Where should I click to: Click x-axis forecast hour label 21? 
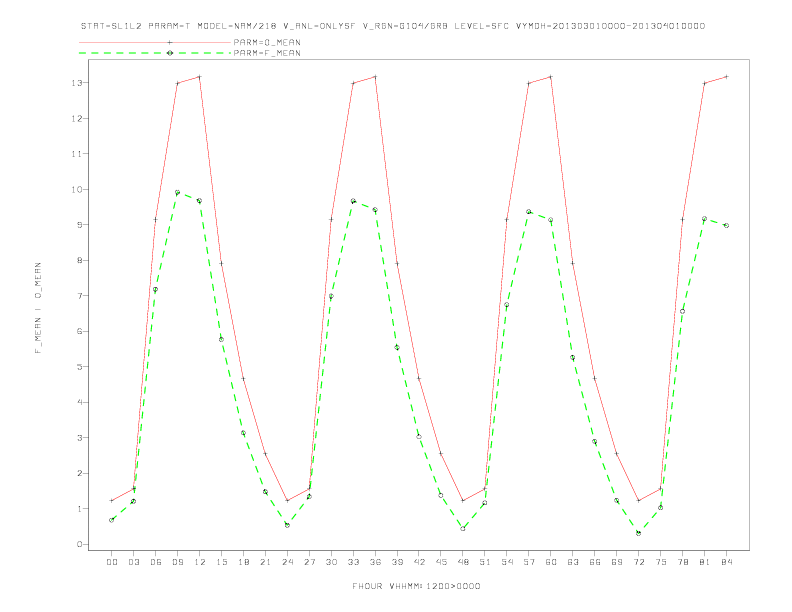coord(265,562)
